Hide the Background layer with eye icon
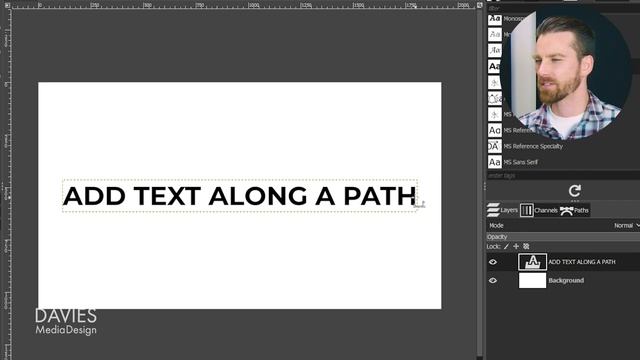The height and width of the screenshot is (360, 640). pyautogui.click(x=493, y=280)
